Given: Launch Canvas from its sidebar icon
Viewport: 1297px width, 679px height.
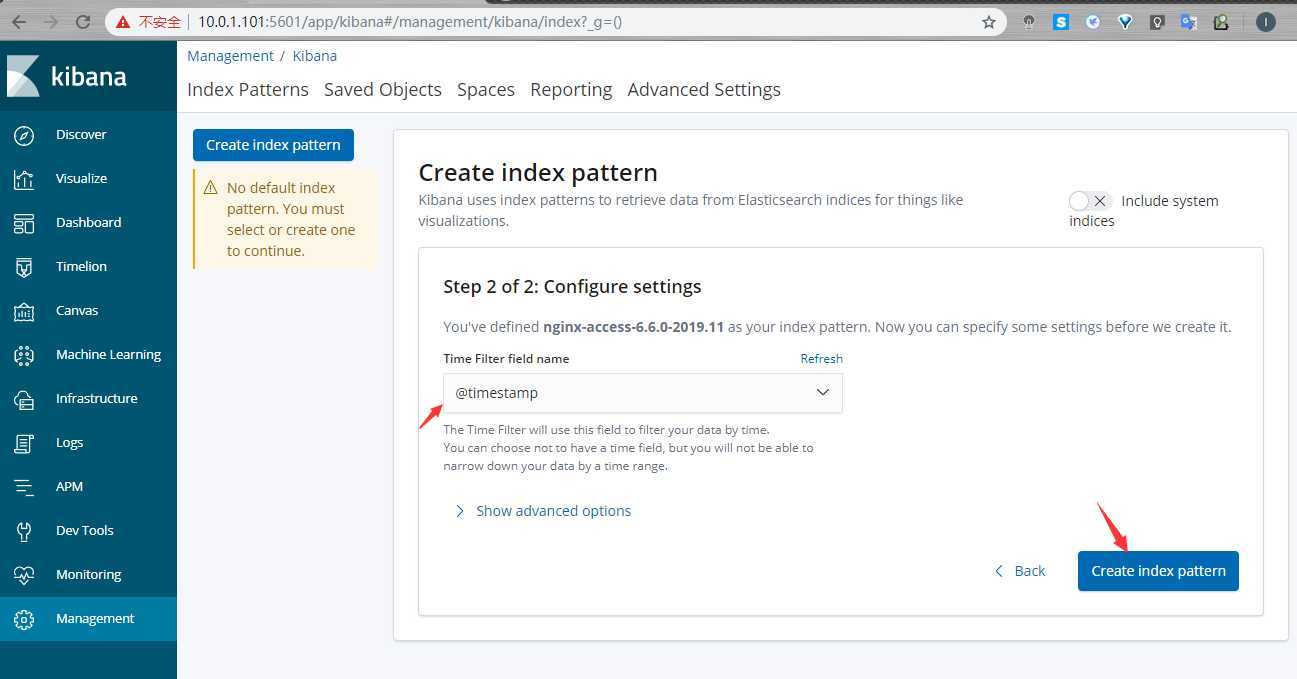Looking at the screenshot, I should (24, 311).
